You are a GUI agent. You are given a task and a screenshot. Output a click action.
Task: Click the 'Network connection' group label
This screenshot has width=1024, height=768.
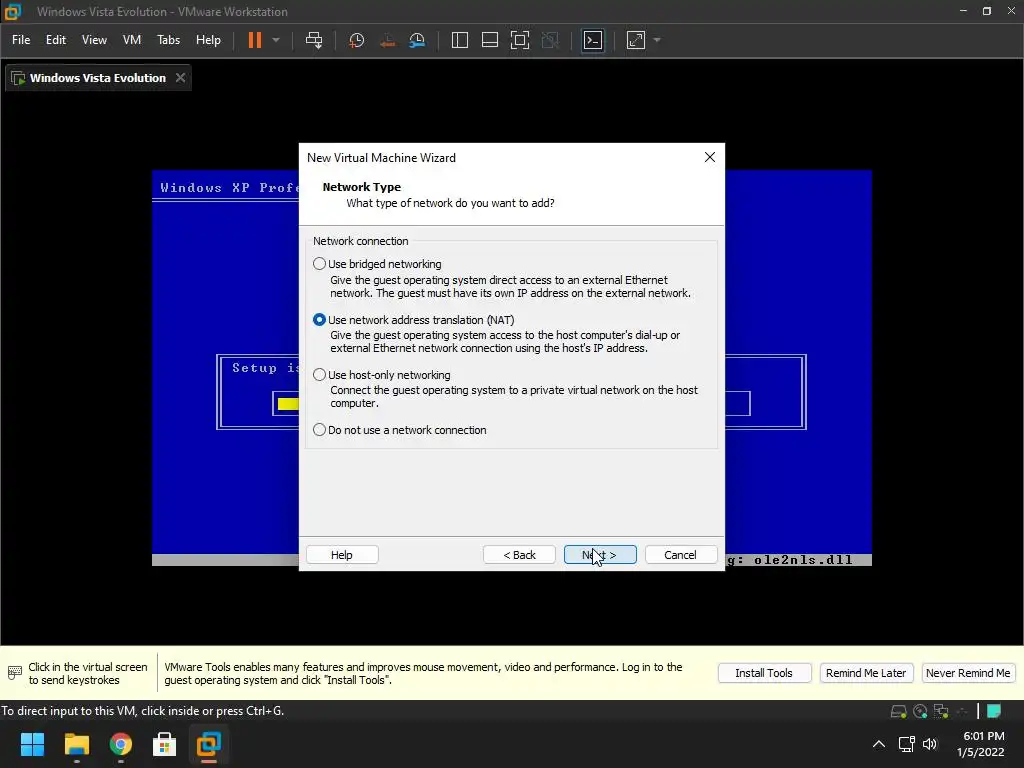[360, 241]
